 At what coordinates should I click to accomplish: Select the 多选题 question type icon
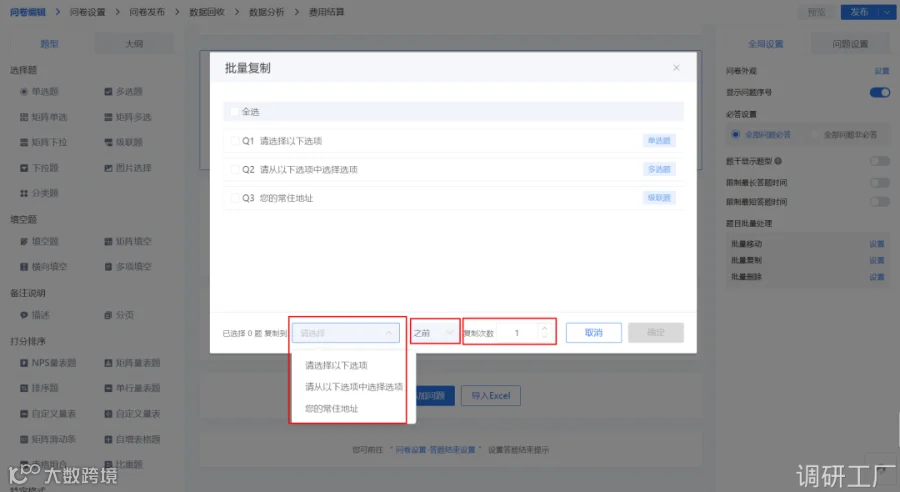(x=108, y=92)
